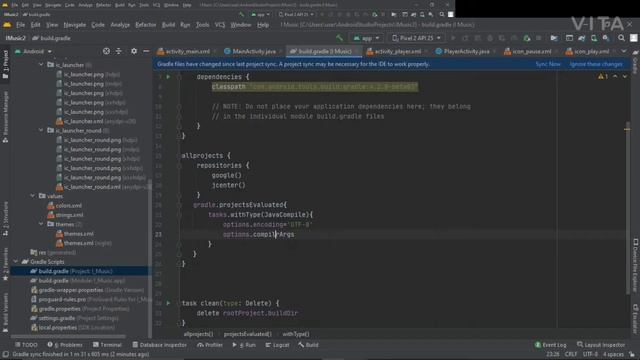This screenshot has height=360, width=640.
Task: Open the Layout Inspector
Action: pyautogui.click(x=601, y=345)
